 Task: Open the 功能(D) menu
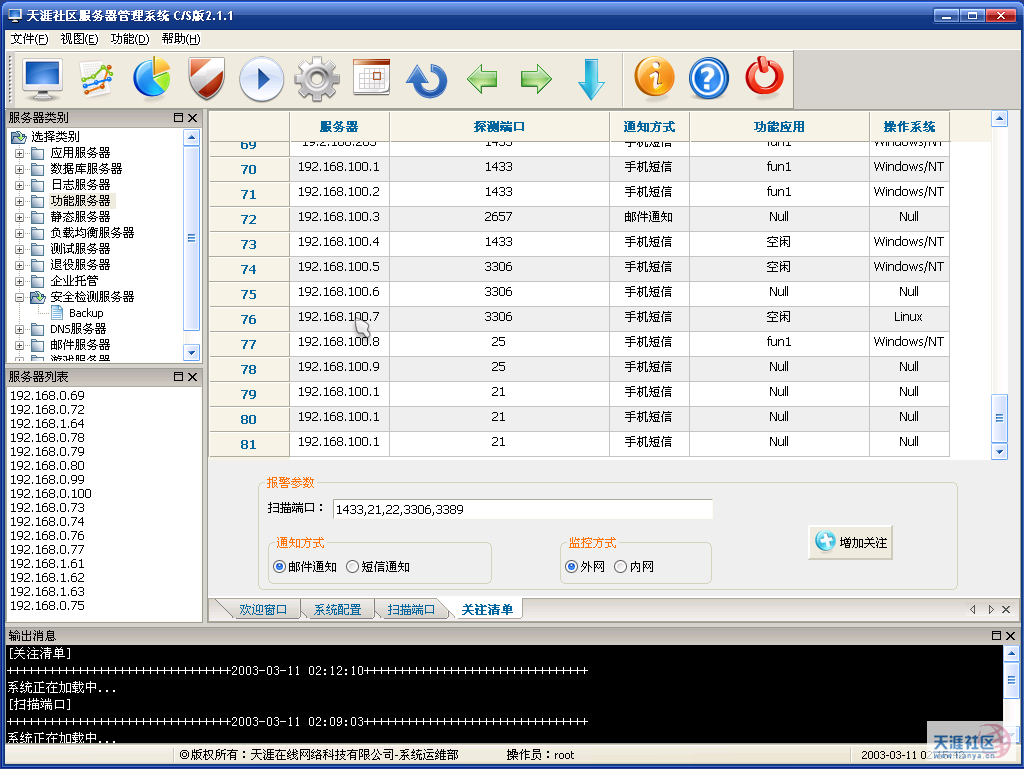click(129, 39)
